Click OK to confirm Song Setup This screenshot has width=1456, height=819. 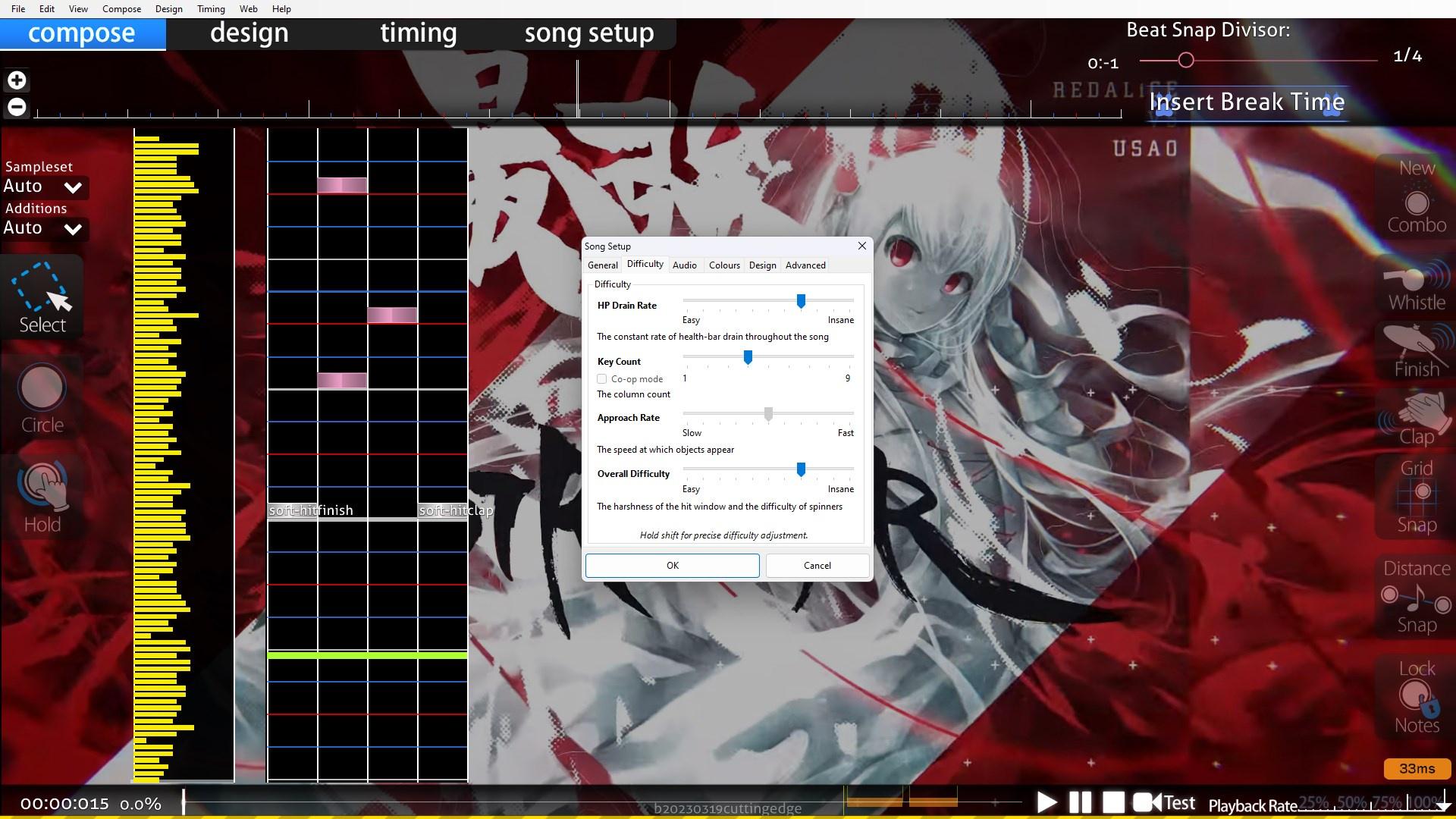tap(671, 564)
